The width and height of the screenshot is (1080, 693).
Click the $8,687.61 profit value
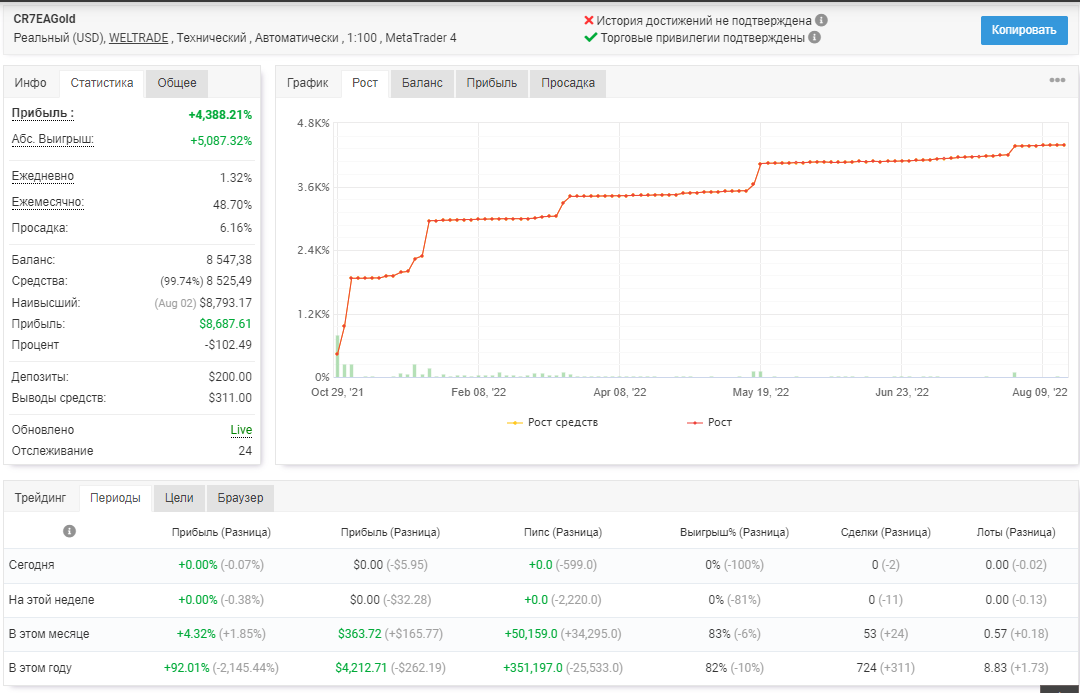tap(226, 324)
